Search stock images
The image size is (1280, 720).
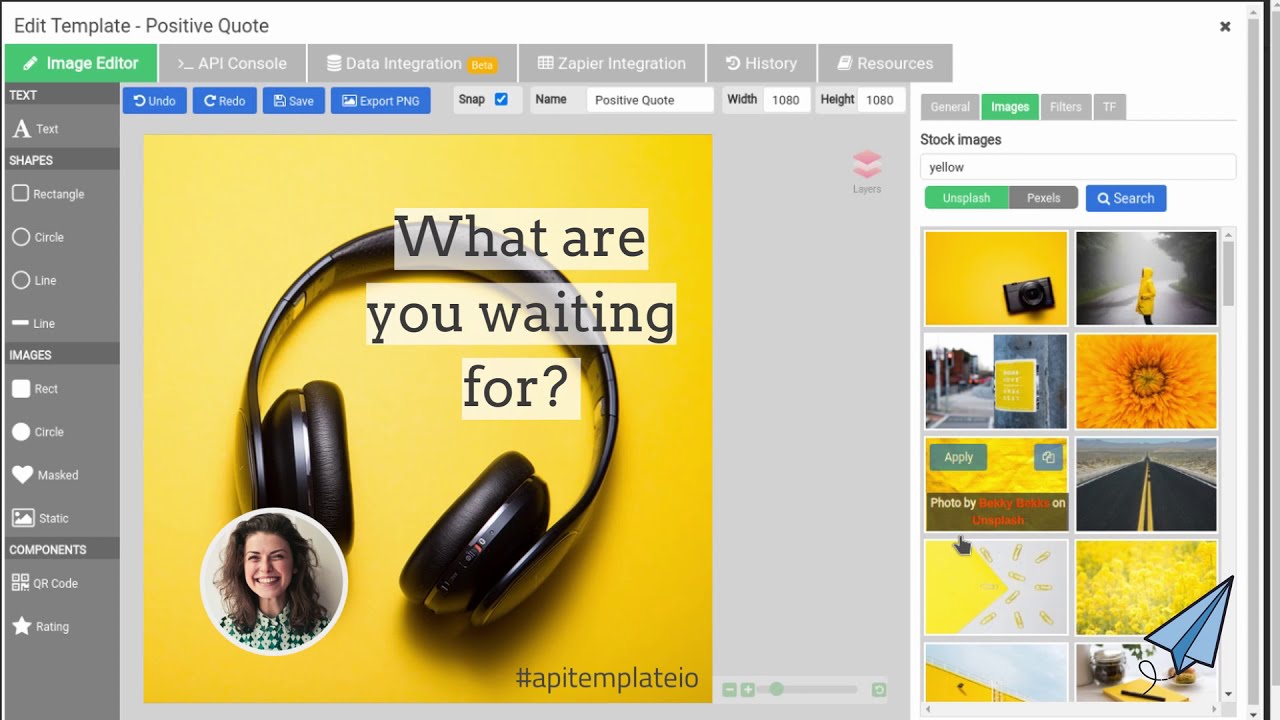click(1126, 198)
